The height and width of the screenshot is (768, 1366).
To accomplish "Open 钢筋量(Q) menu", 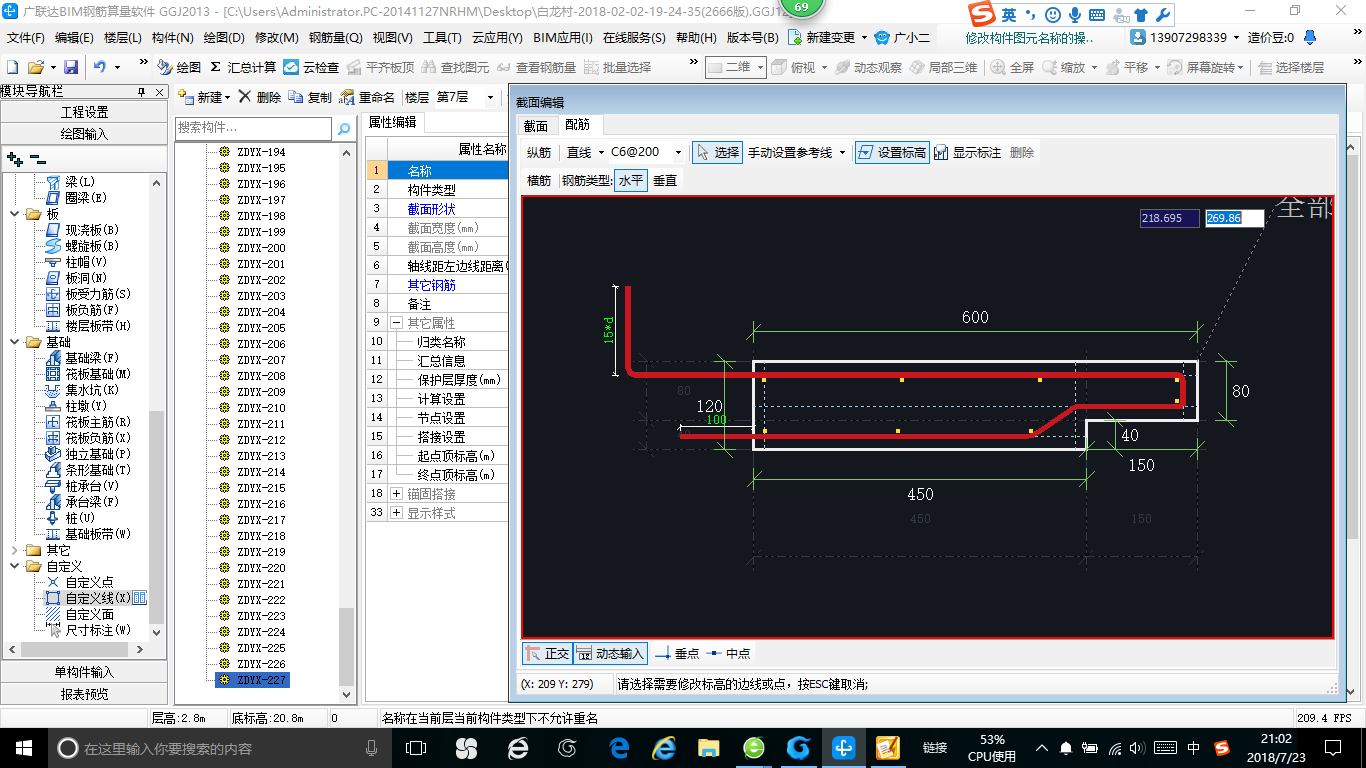I will pos(335,37).
